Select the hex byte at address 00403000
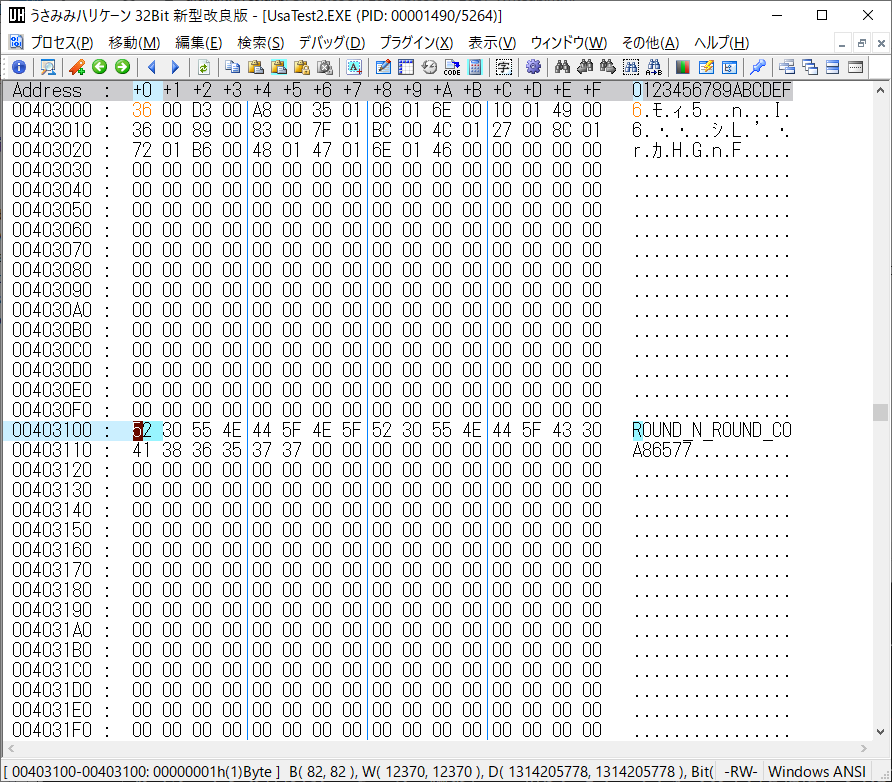 click(x=142, y=110)
